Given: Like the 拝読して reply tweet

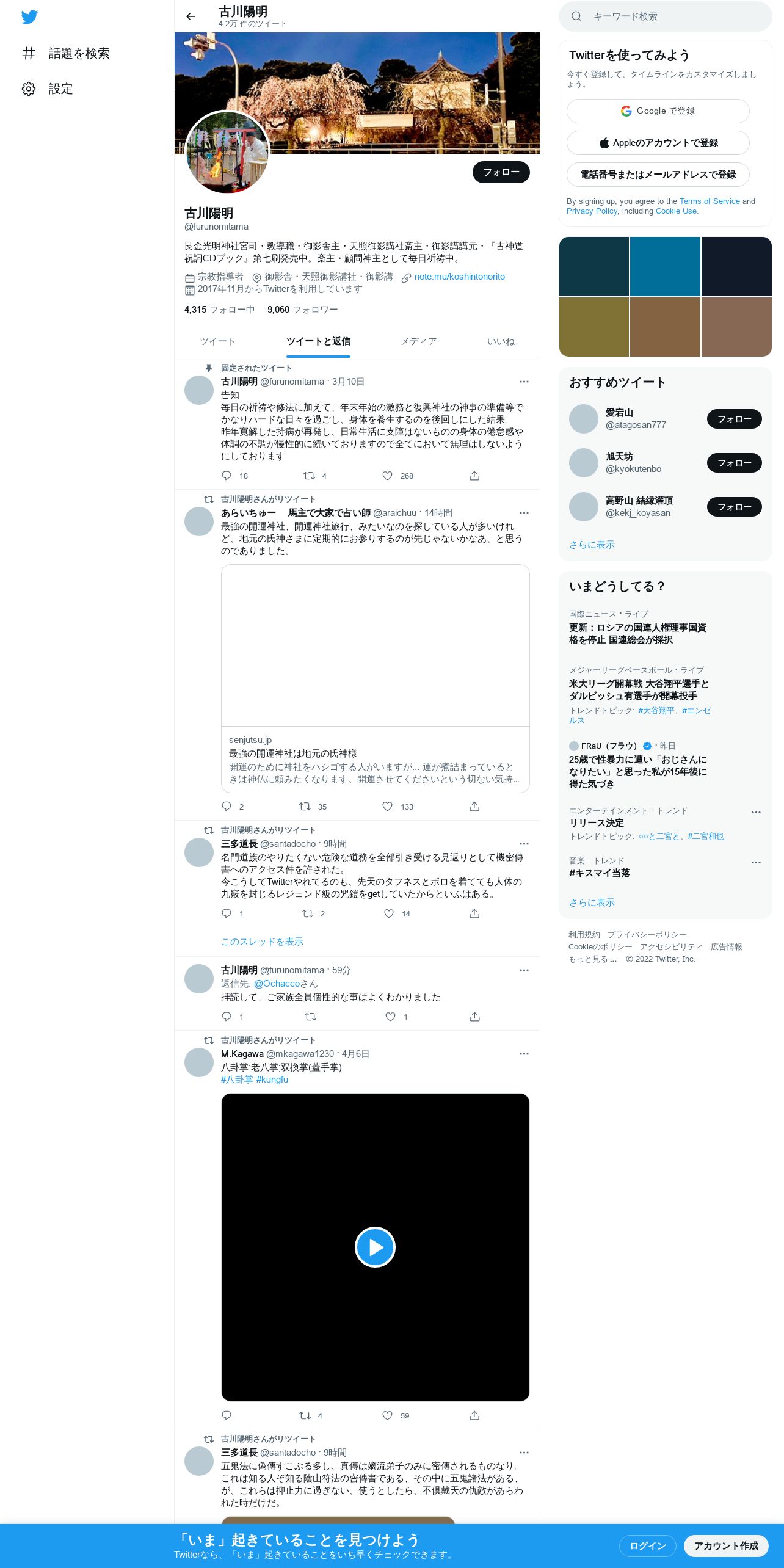Looking at the screenshot, I should 390,1017.
